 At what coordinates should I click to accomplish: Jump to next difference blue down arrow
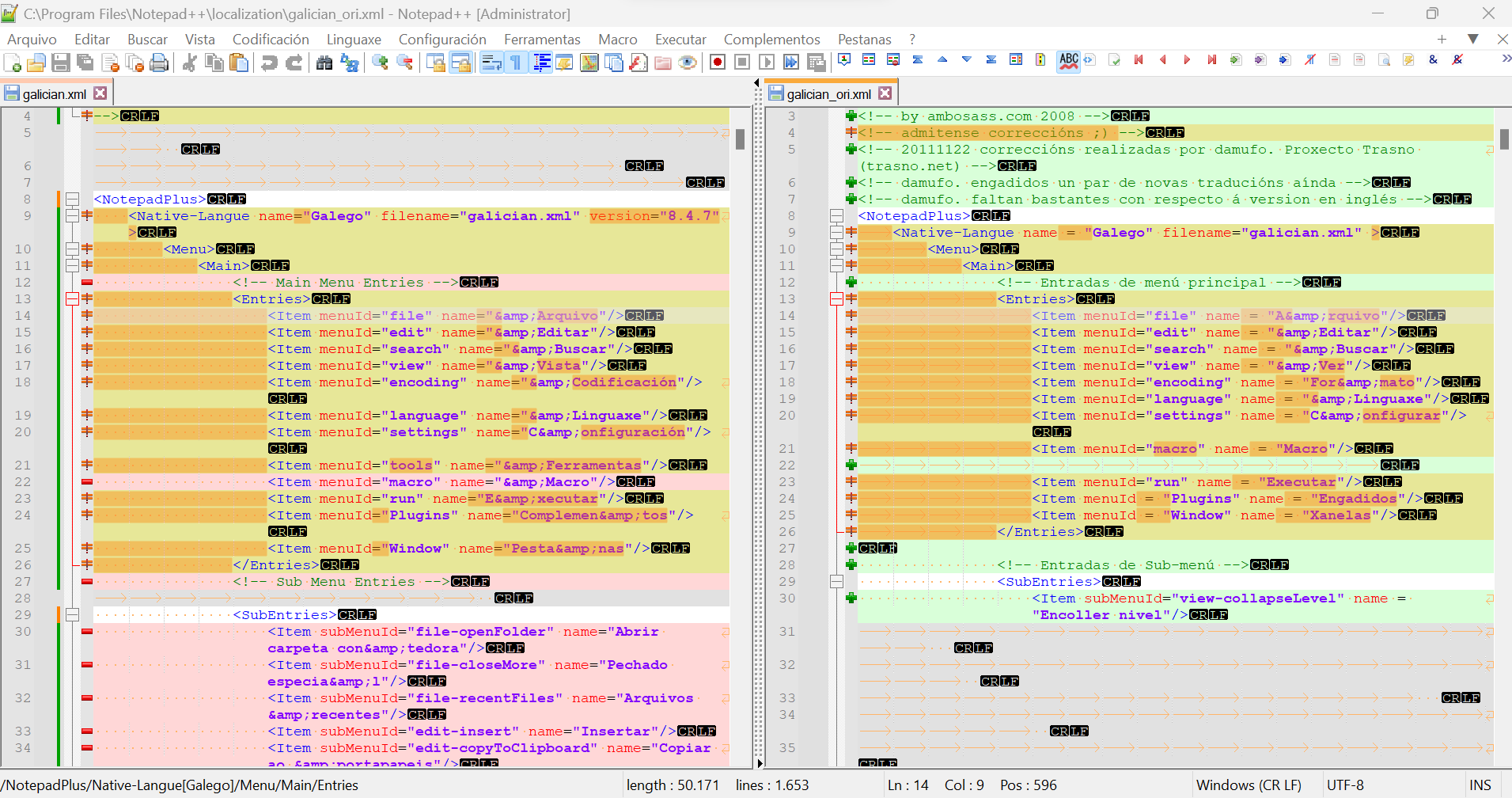[967, 60]
